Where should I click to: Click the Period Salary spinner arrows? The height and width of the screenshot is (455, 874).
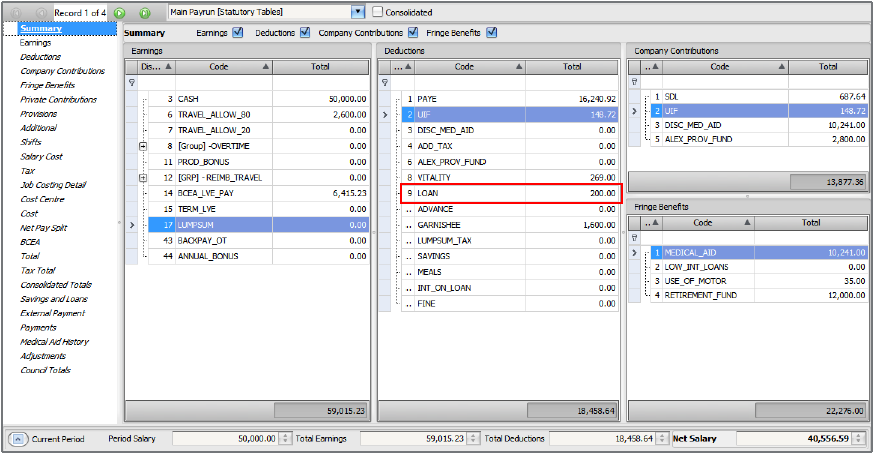pyautogui.click(x=285, y=439)
